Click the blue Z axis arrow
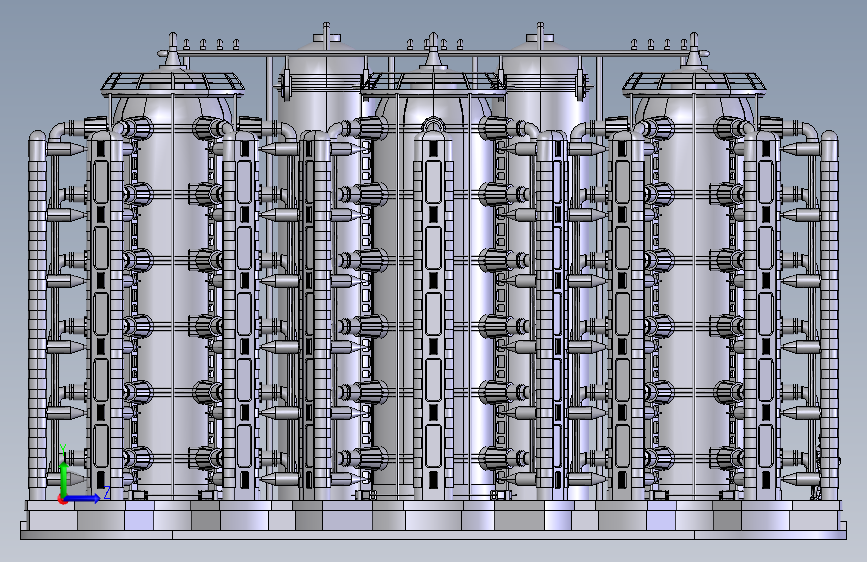This screenshot has height=562, width=867. (x=83, y=498)
